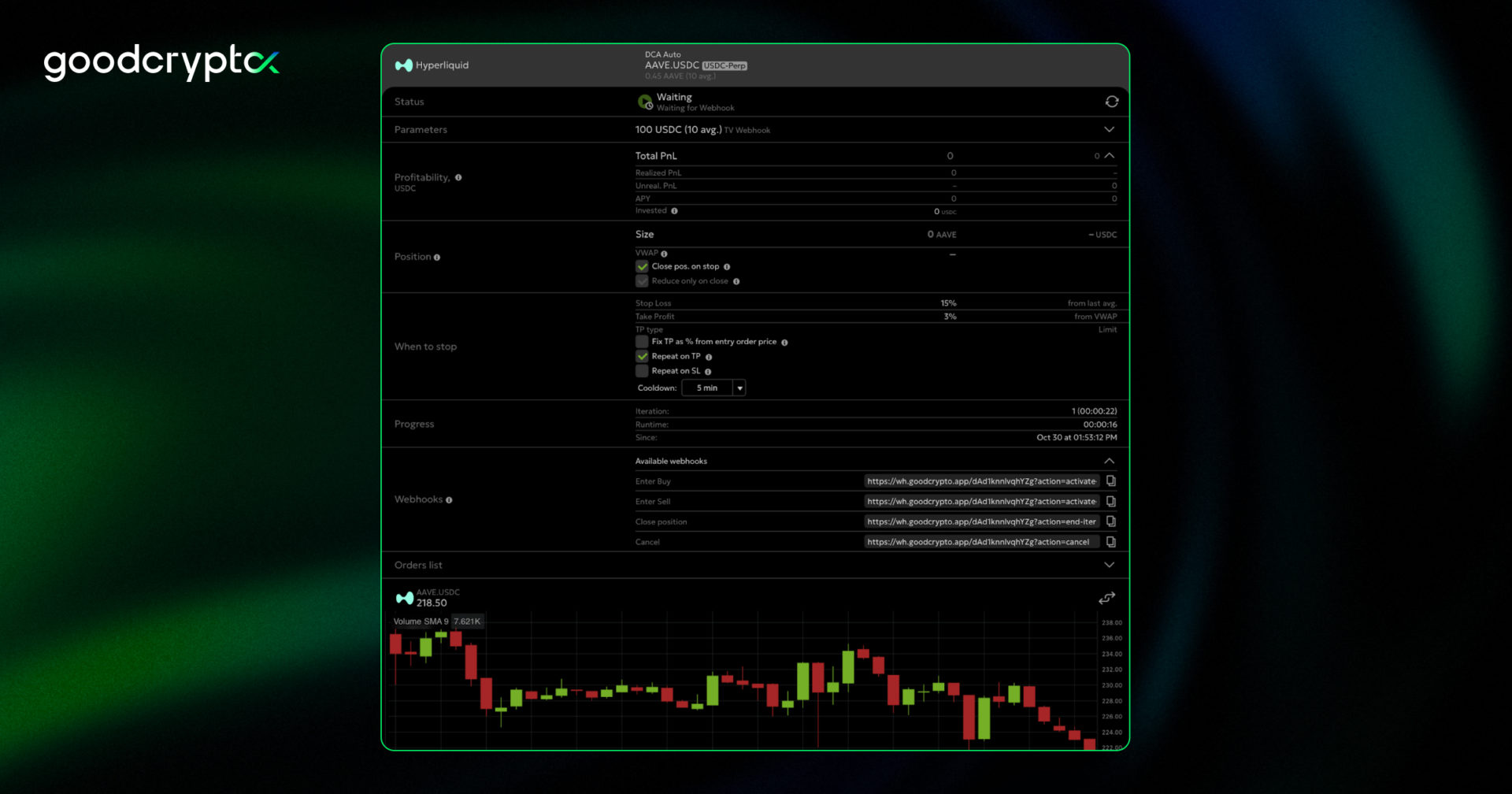Uncheck Close pos. on stop
The width and height of the screenshot is (1512, 794).
[642, 266]
